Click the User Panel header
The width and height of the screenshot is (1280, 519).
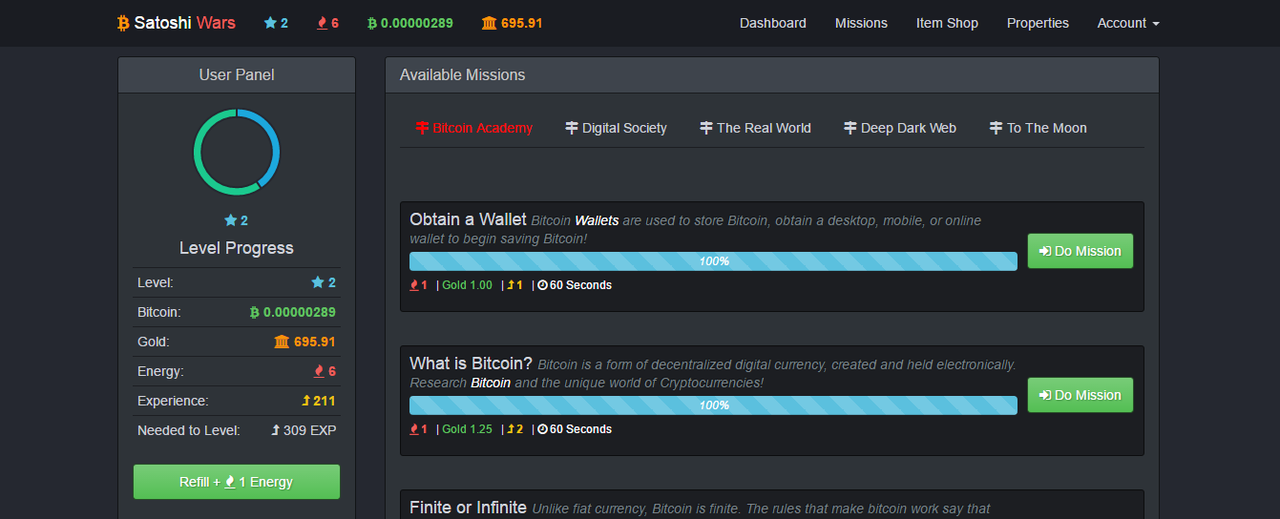click(236, 75)
